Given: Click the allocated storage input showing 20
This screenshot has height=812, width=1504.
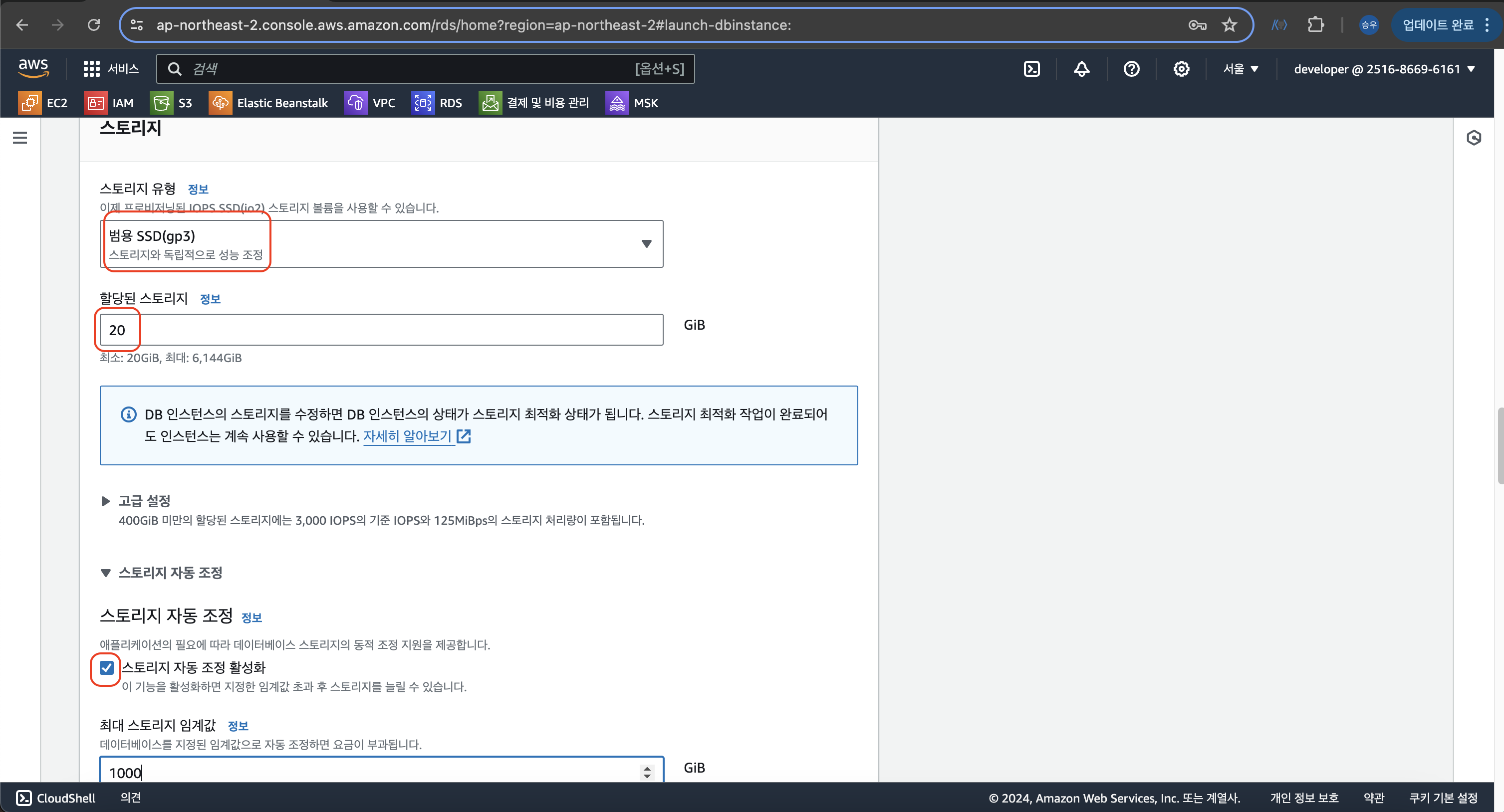Looking at the screenshot, I should click(x=381, y=330).
